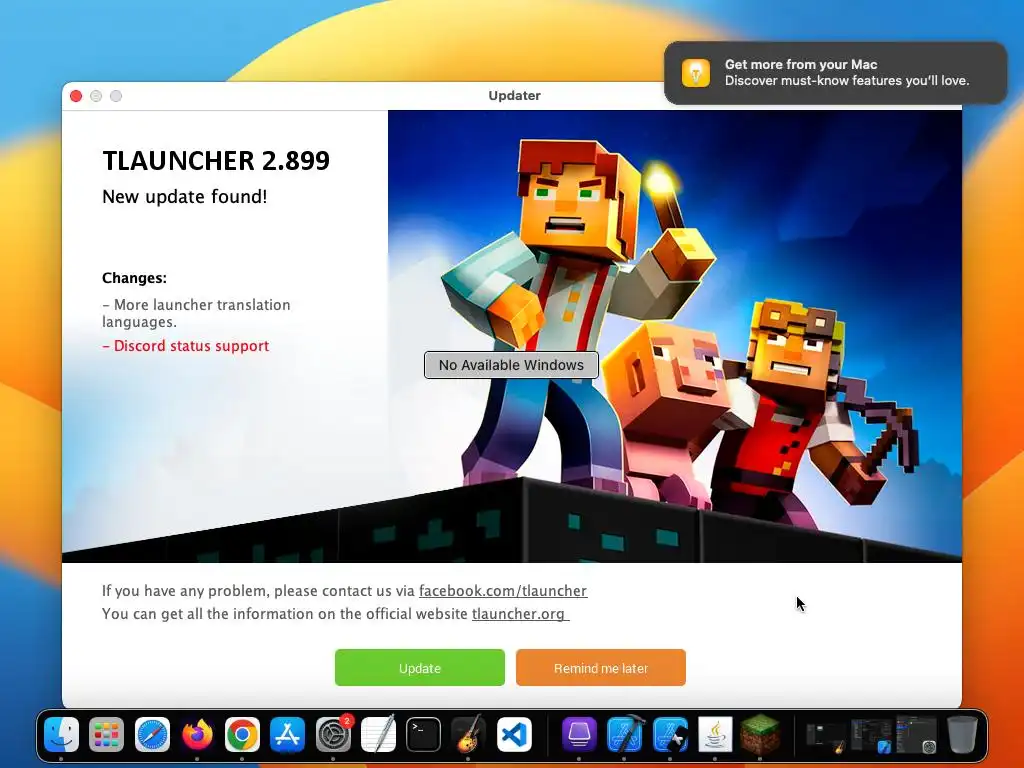Open the minimized window with GarageBand badge

coord(825,737)
